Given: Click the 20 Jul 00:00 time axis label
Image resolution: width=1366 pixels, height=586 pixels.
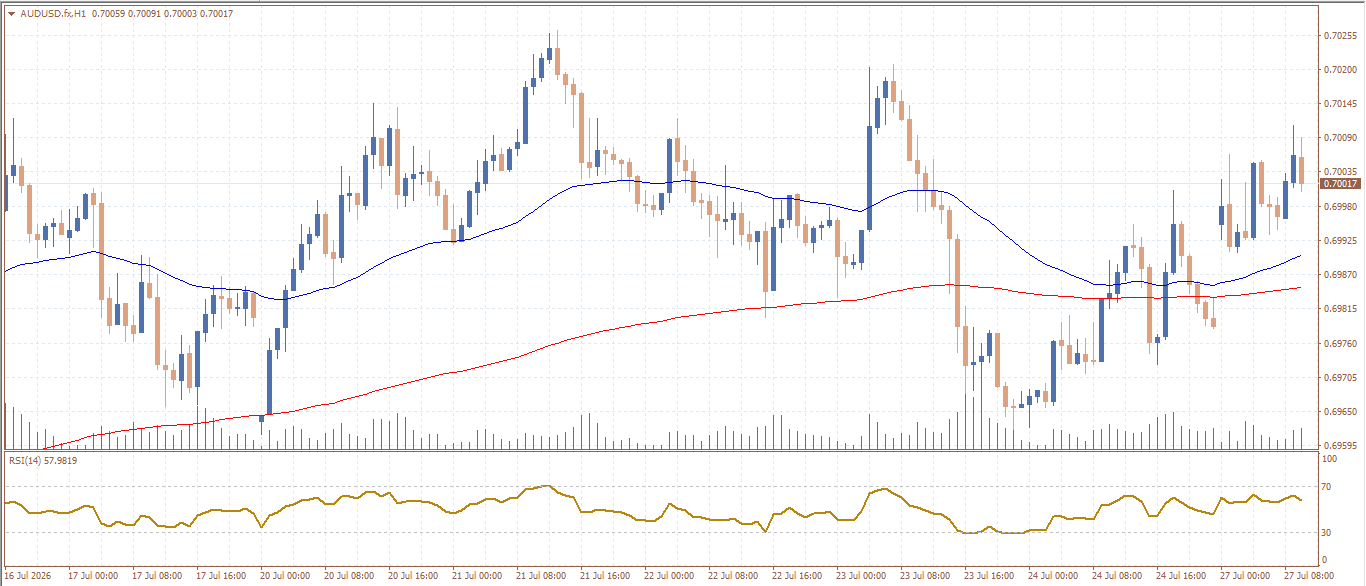Looking at the screenshot, I should coord(285,576).
